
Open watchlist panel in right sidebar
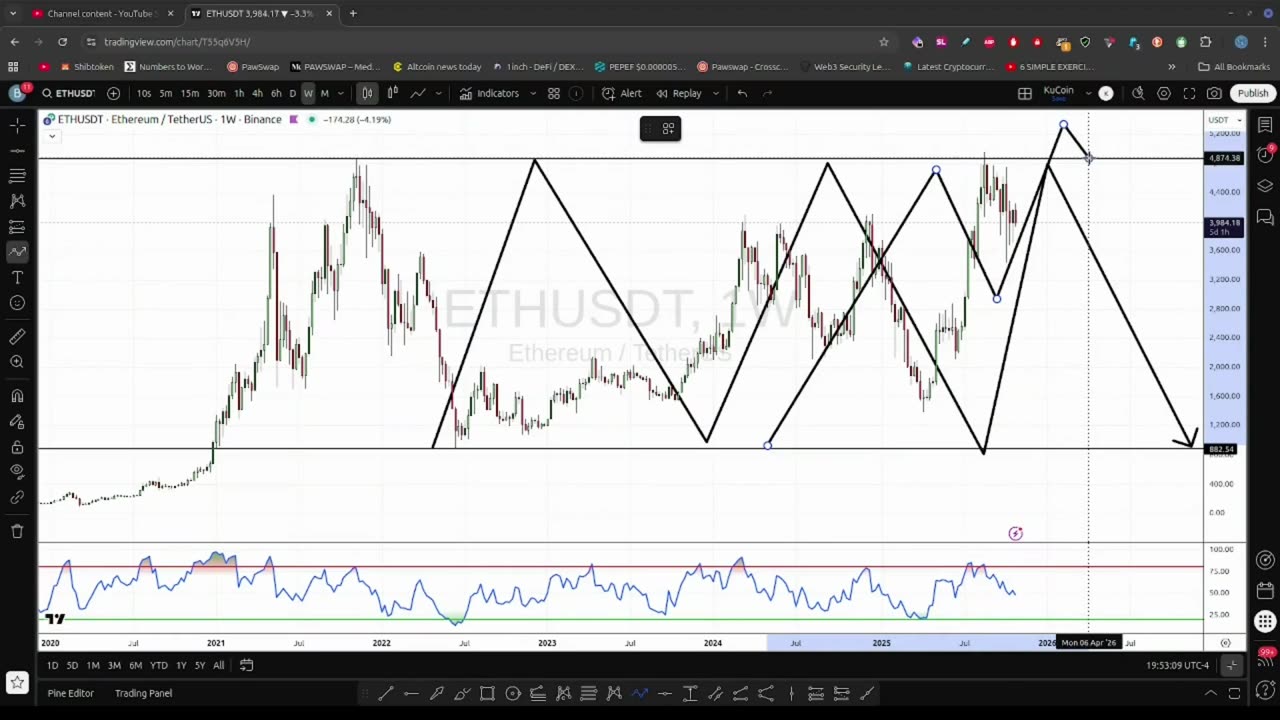(1265, 125)
